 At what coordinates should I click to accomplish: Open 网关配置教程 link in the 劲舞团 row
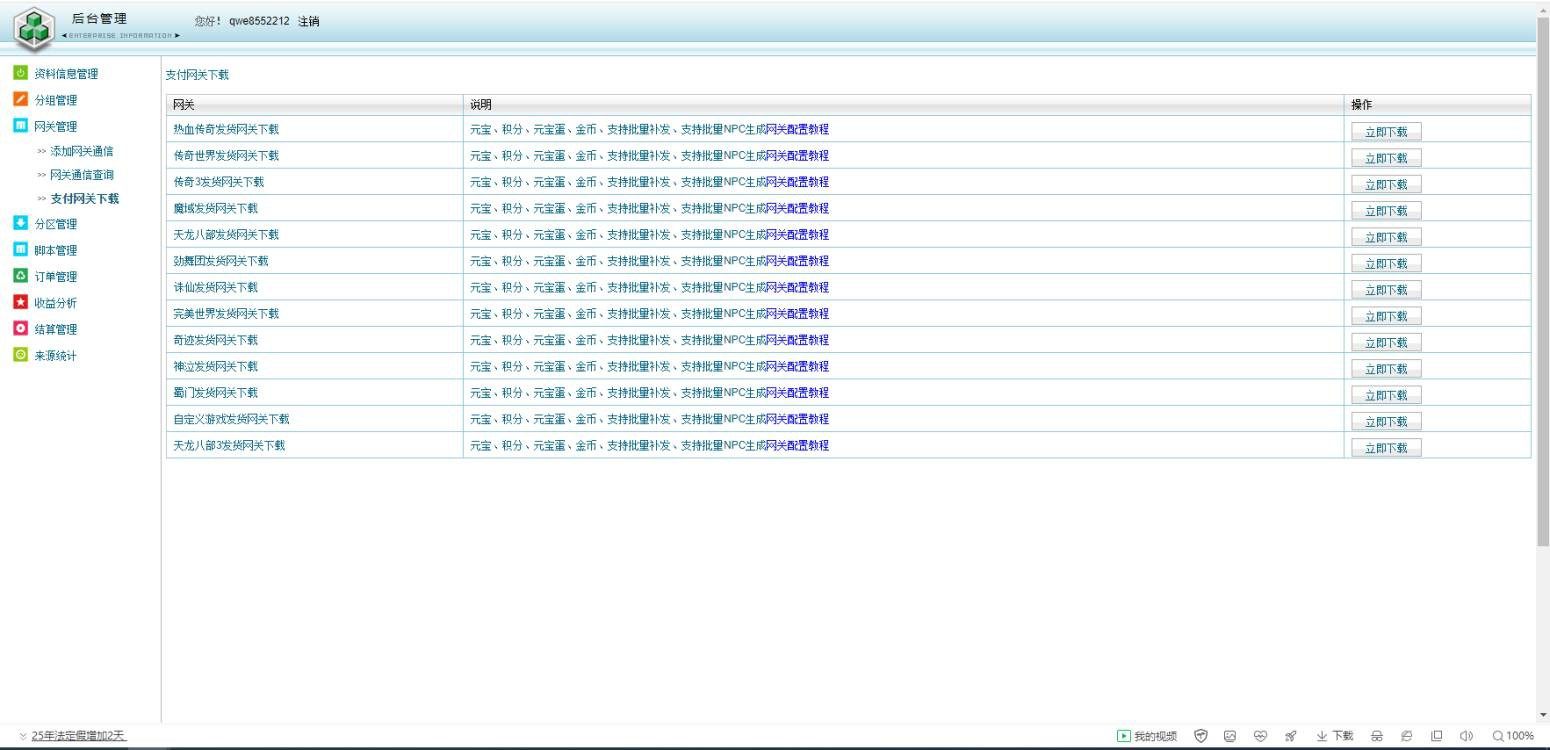point(797,261)
